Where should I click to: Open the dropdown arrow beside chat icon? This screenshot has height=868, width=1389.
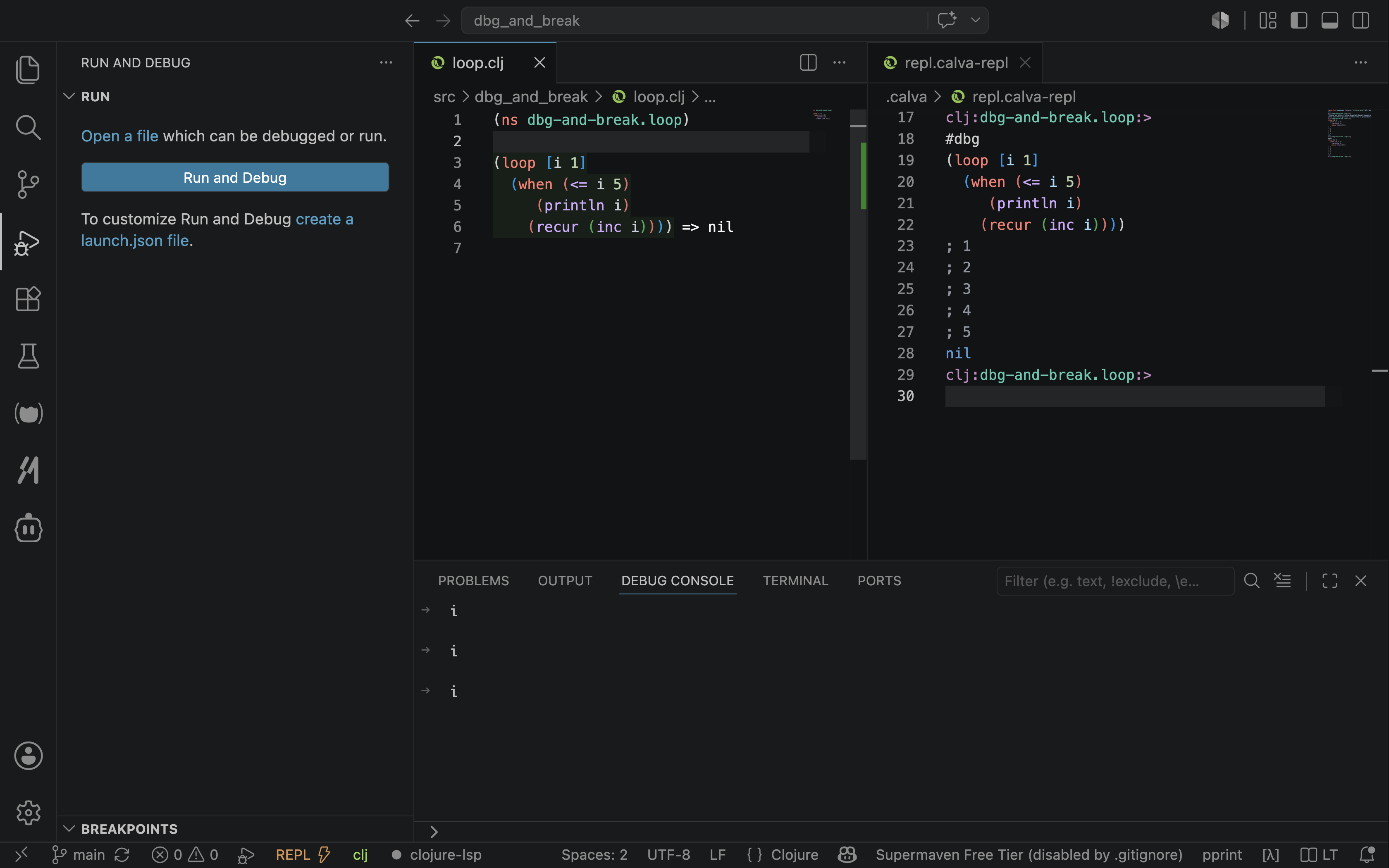975,20
